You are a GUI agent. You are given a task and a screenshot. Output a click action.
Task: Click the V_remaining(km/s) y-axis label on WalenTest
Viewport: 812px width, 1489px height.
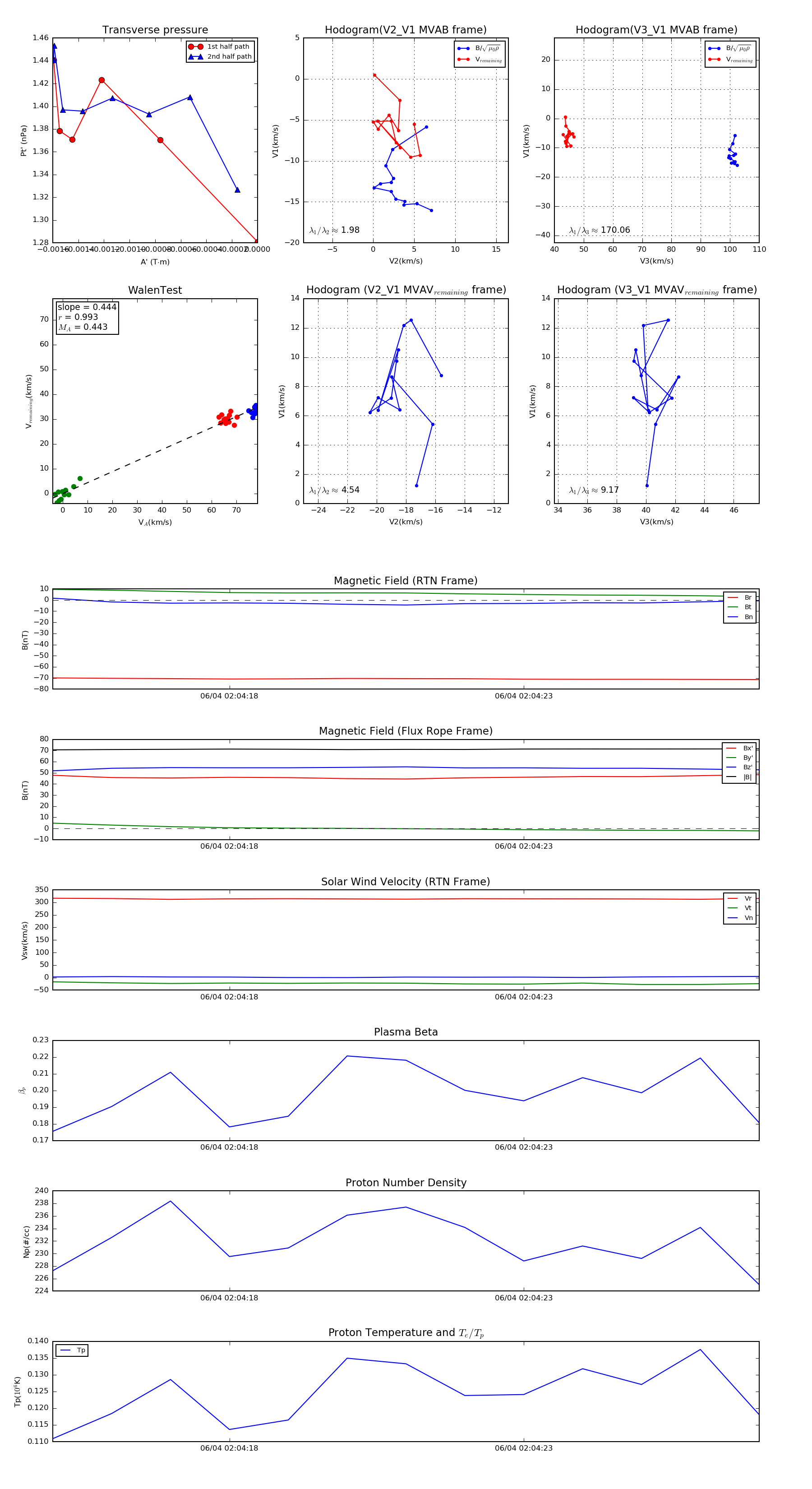[x=28, y=401]
